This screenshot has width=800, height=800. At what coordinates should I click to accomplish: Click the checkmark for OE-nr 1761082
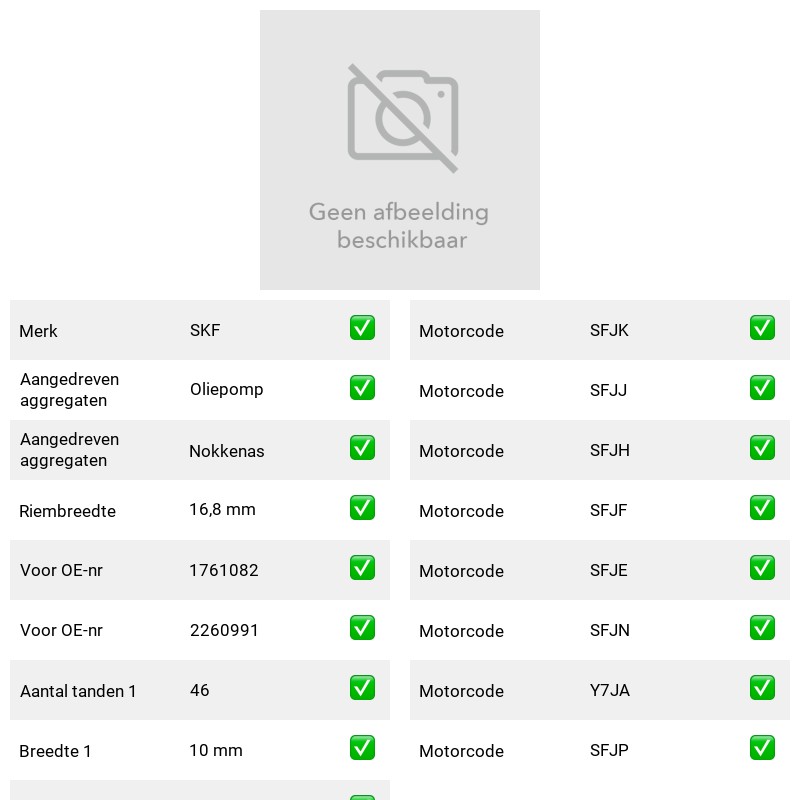click(362, 568)
